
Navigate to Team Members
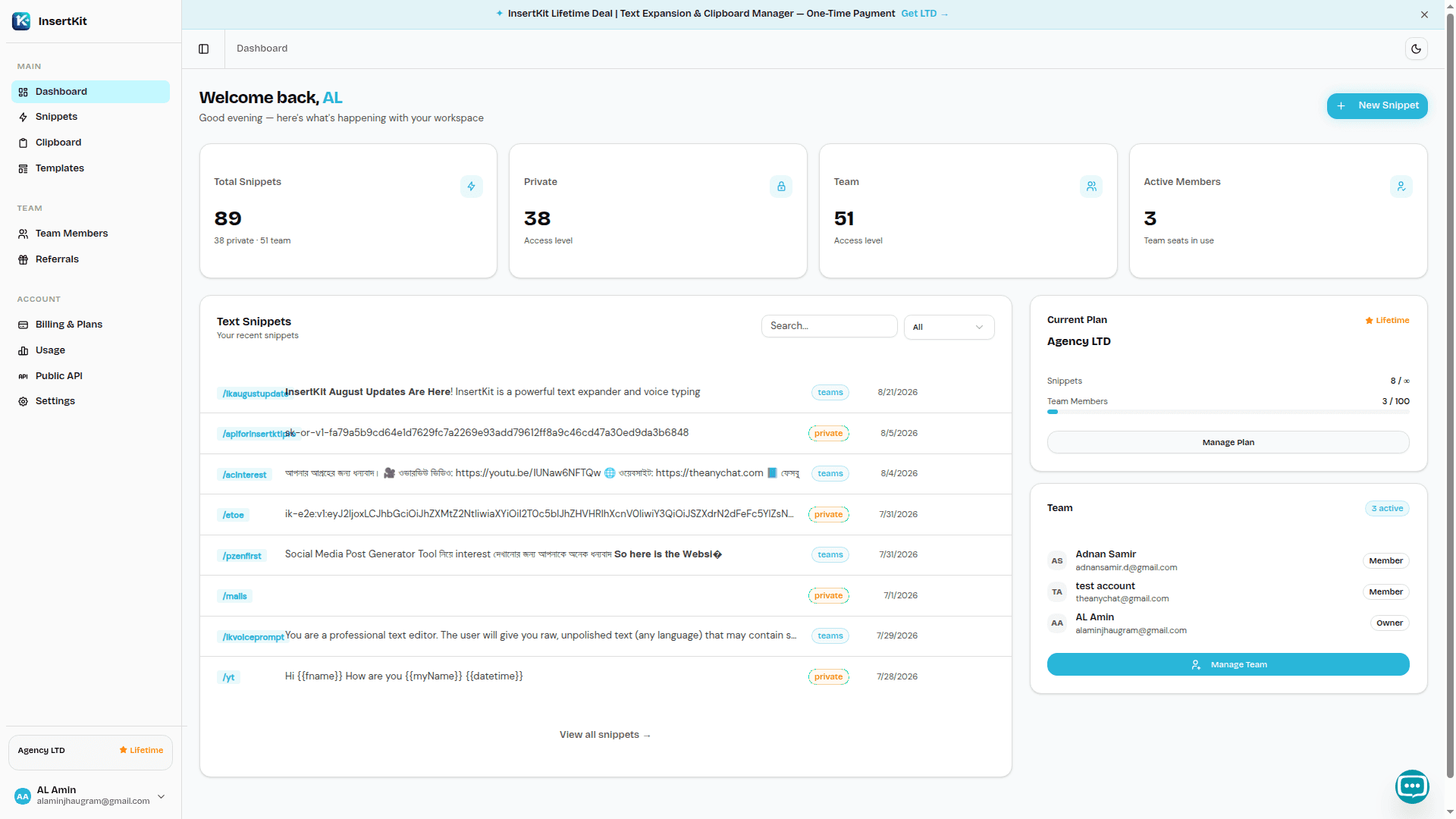[90, 234]
